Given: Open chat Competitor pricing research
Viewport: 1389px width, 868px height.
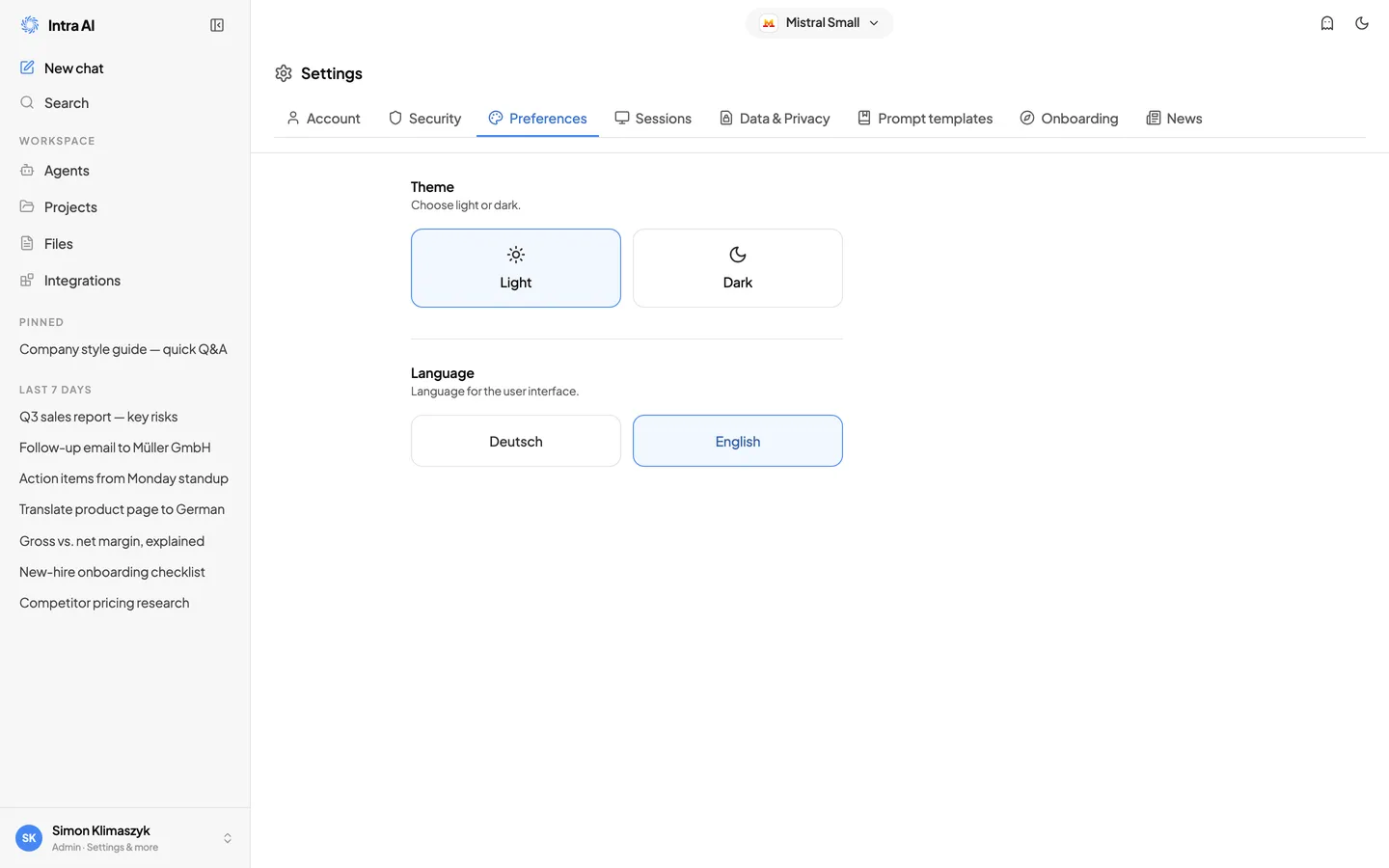Looking at the screenshot, I should 125,603.
